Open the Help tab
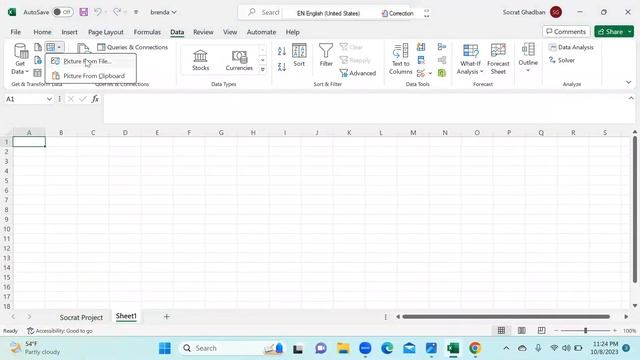This screenshot has height=360, width=640. coord(292,32)
